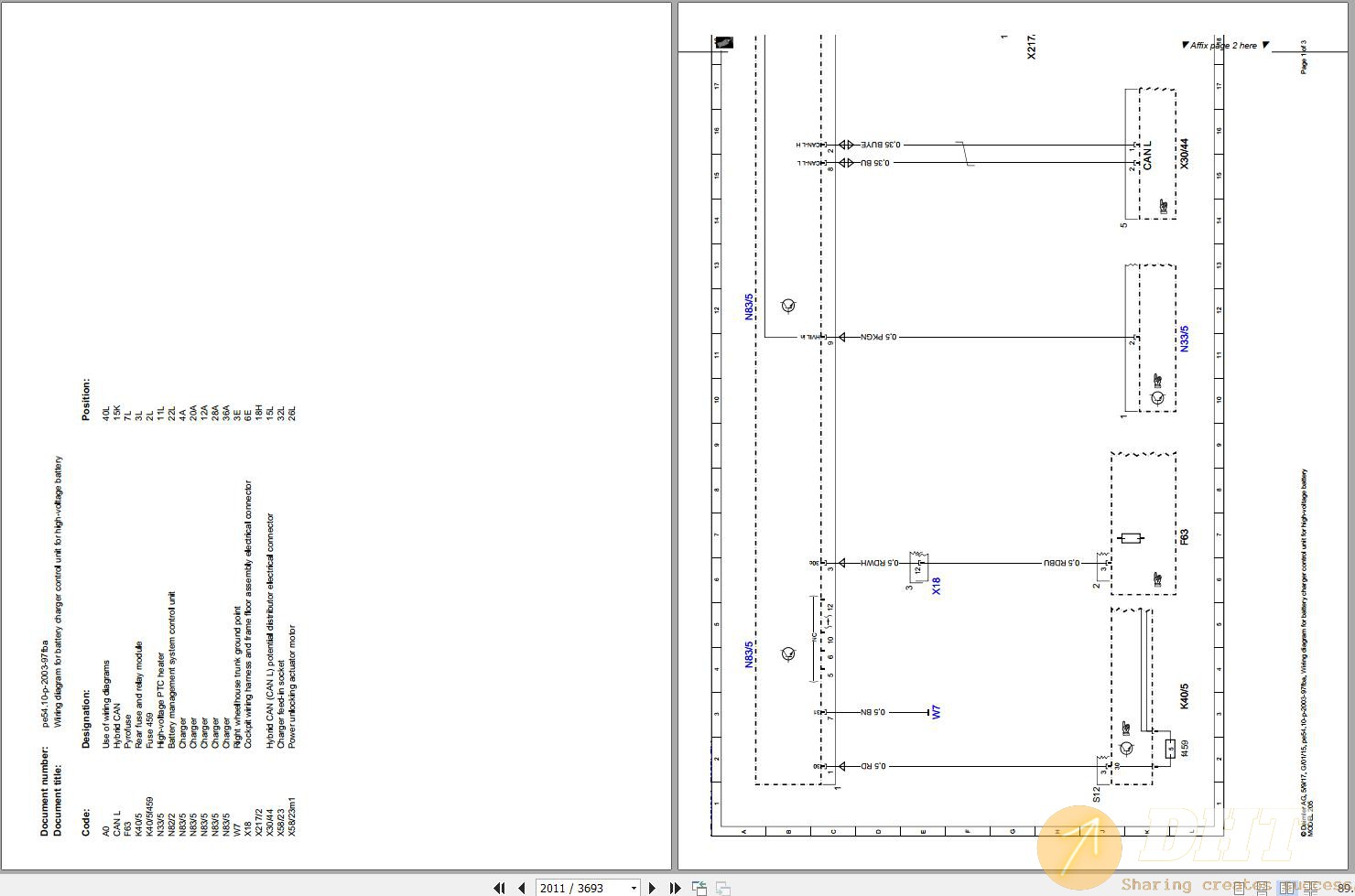Click the fuse symbol inside the F63 box
This screenshot has height=896, width=1355.
1132,537
